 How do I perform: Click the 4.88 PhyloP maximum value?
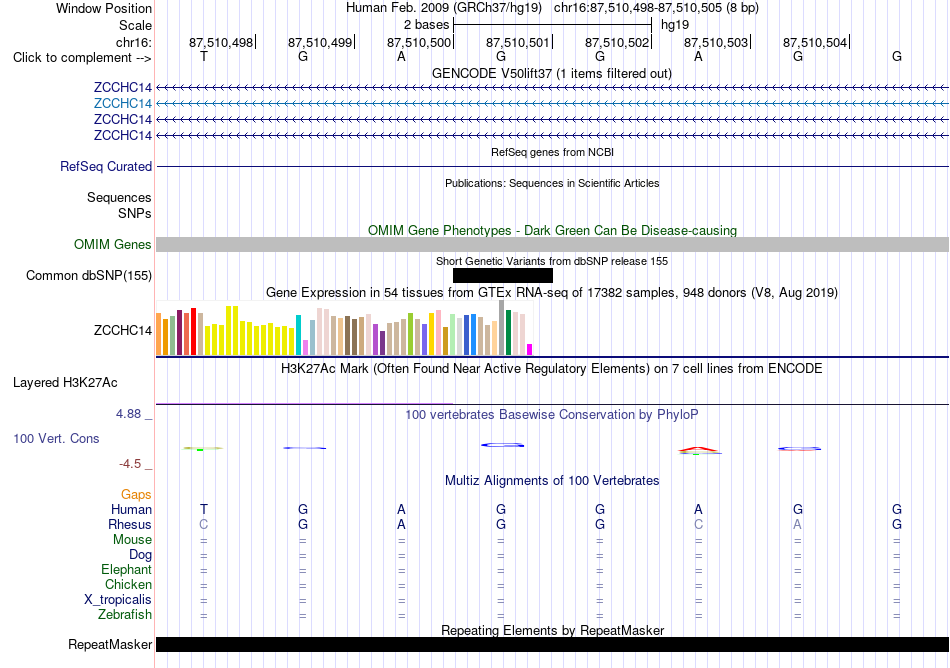(128, 414)
